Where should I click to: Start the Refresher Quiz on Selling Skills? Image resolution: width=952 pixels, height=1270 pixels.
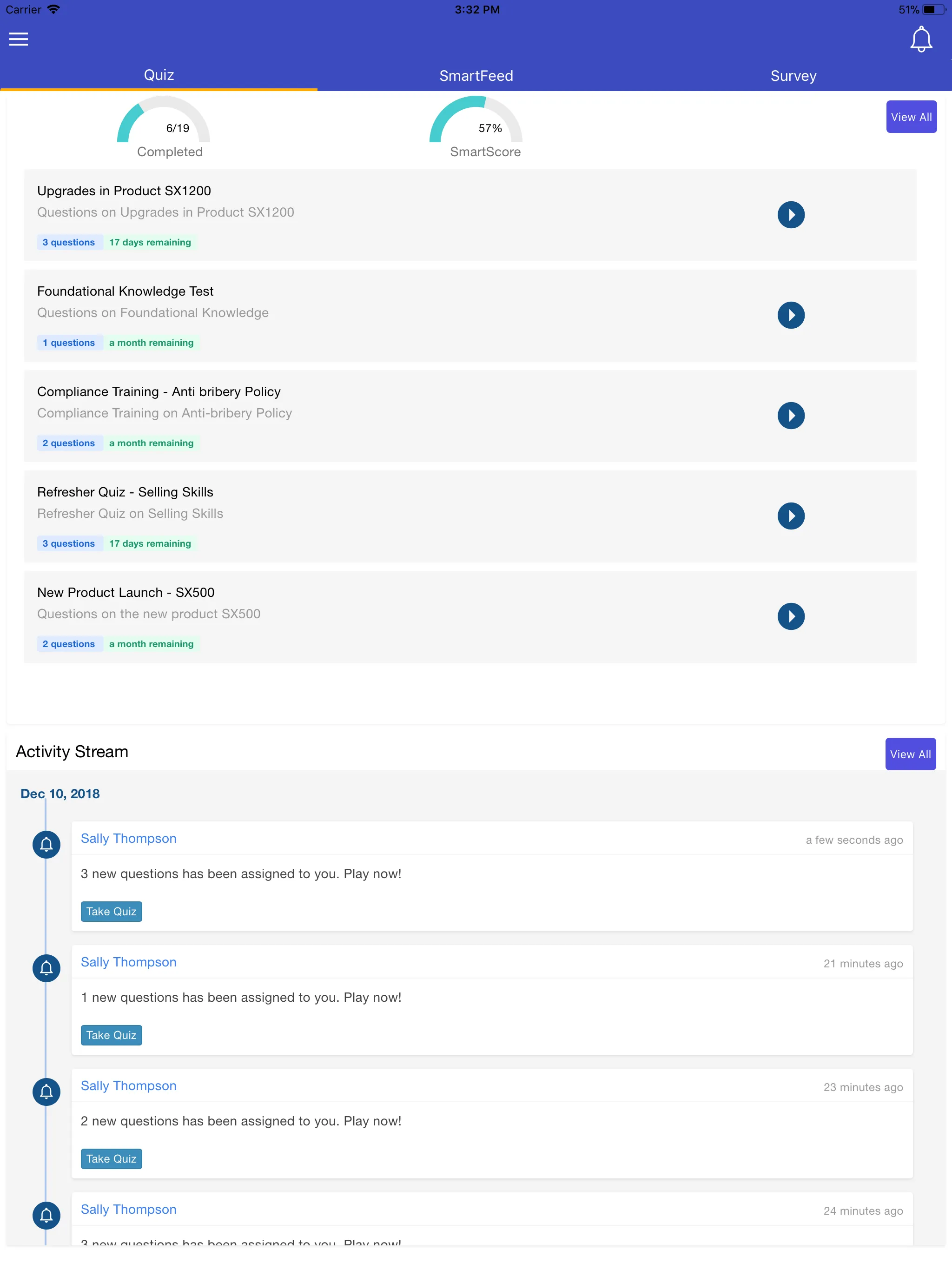point(791,516)
